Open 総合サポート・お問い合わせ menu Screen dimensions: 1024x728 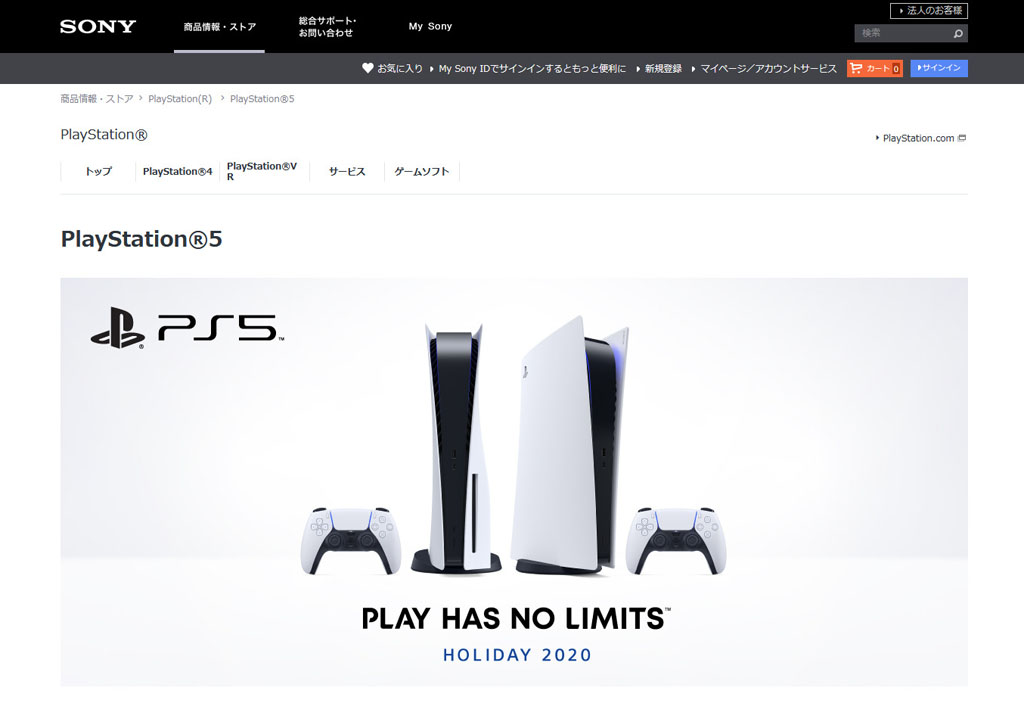point(327,27)
